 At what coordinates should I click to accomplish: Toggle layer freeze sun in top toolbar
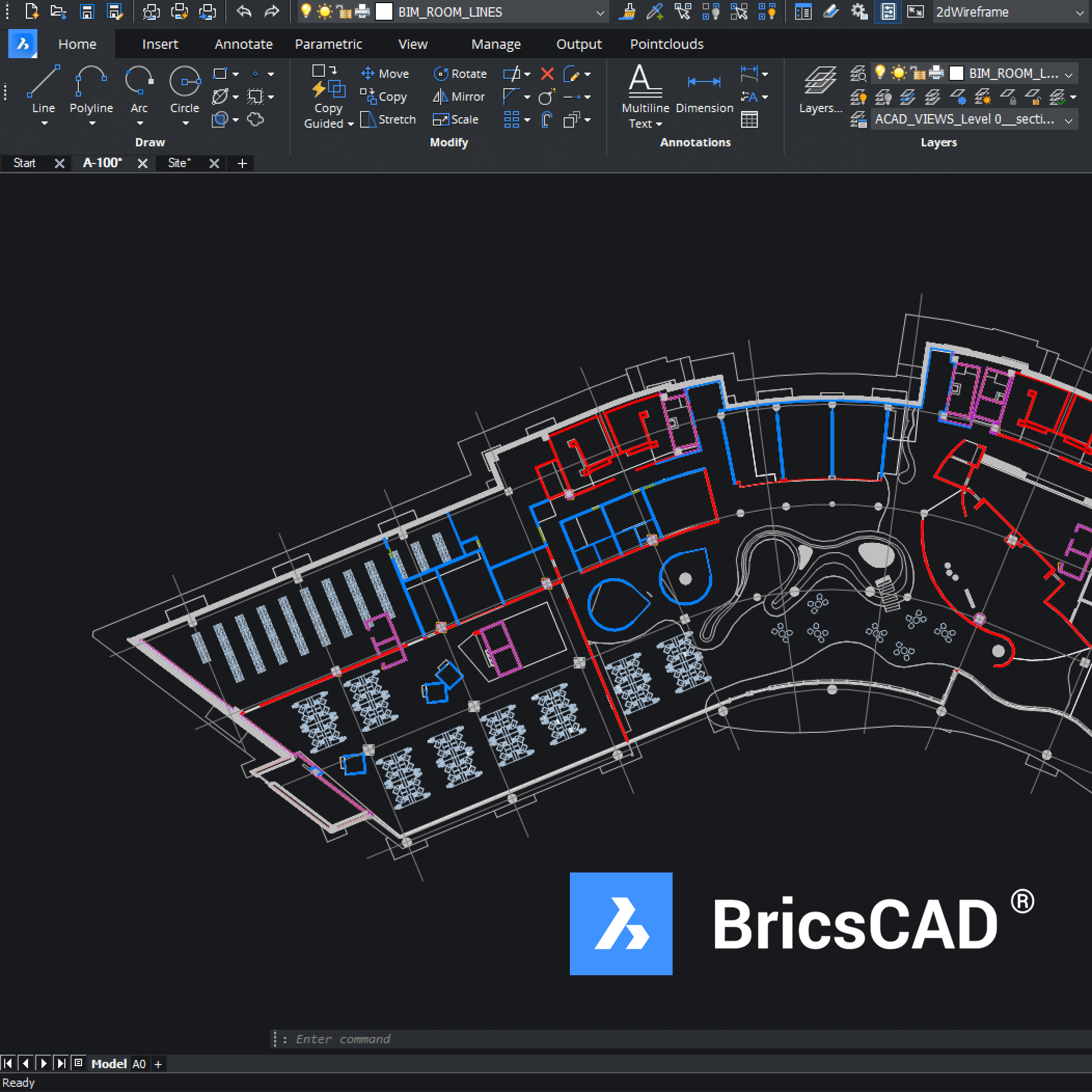(x=324, y=11)
